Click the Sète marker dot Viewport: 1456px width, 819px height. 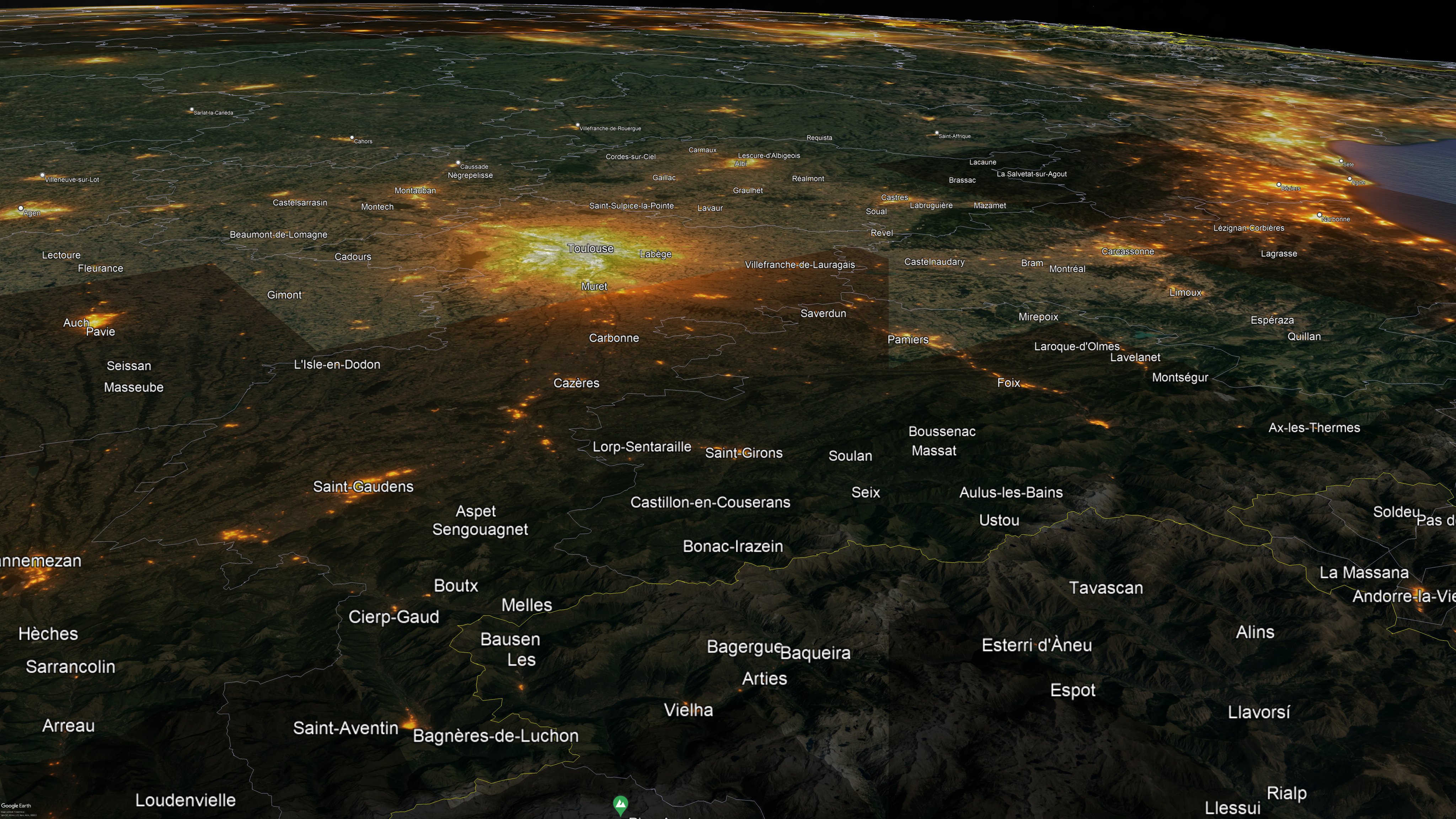point(1341,161)
